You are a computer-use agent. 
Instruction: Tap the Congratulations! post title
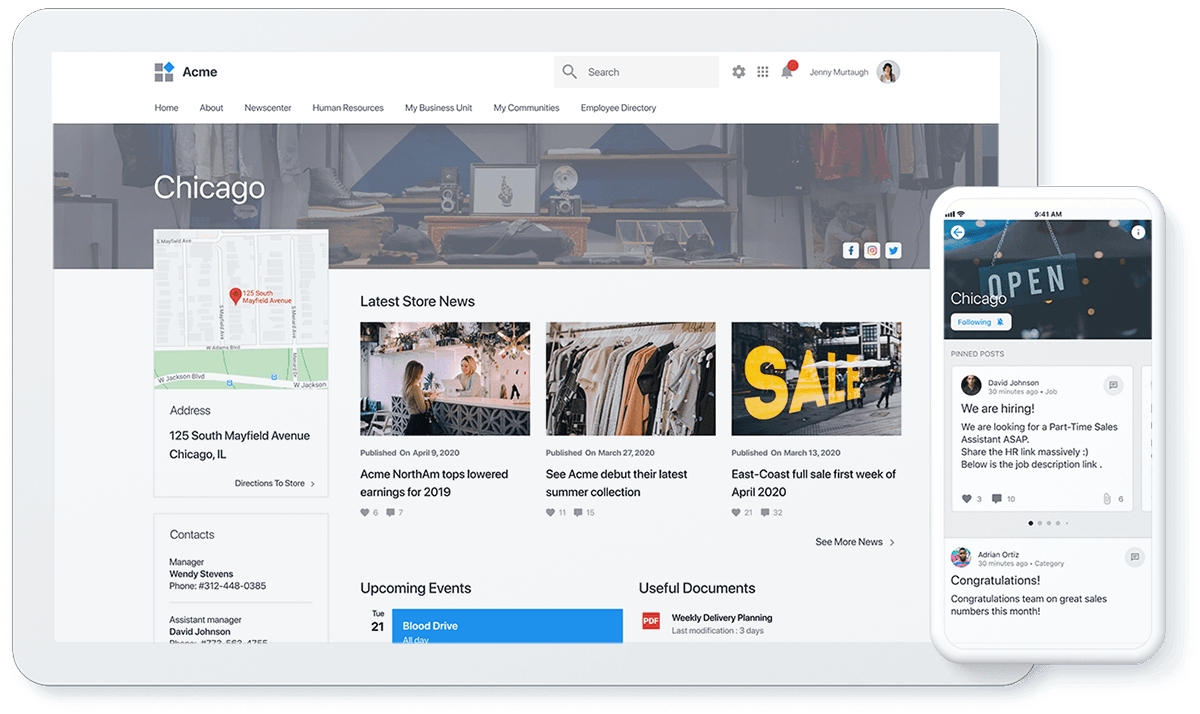pyautogui.click(x=995, y=580)
